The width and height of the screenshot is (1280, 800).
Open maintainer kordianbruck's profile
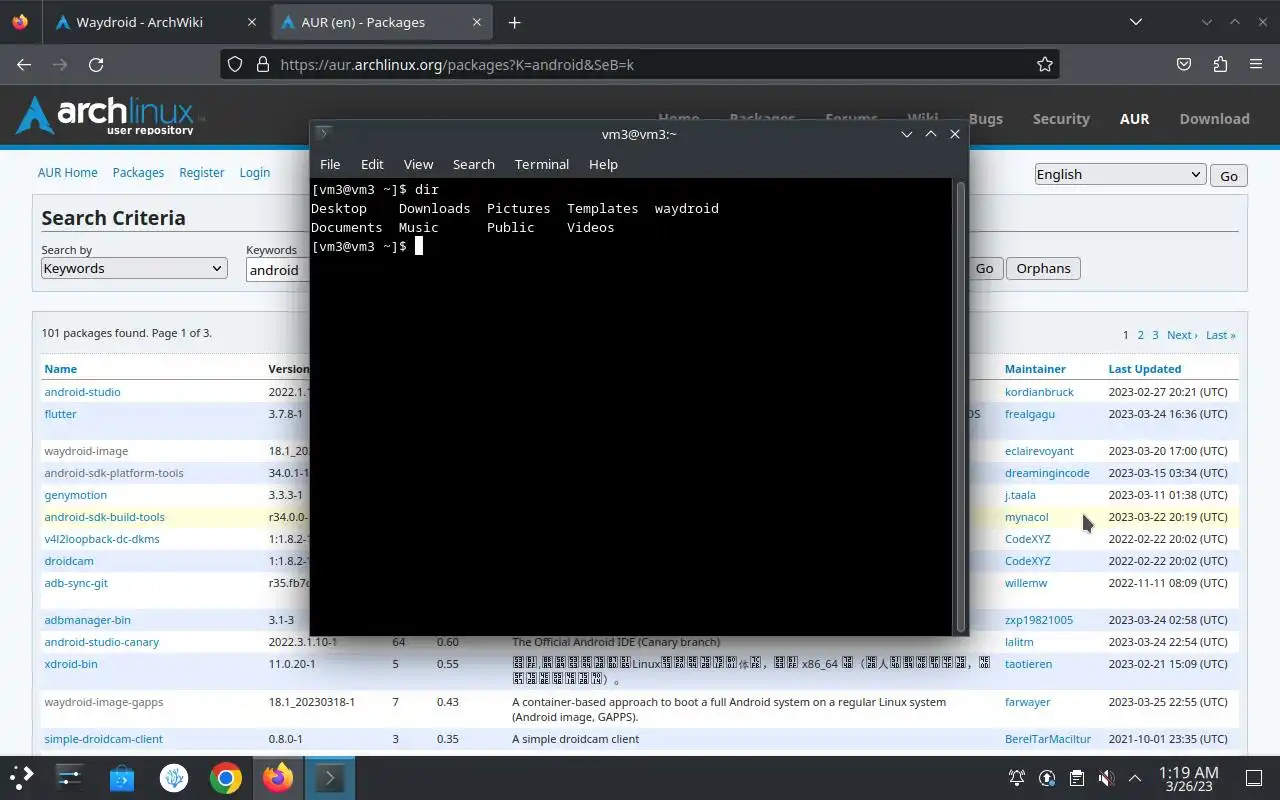coord(1039,392)
